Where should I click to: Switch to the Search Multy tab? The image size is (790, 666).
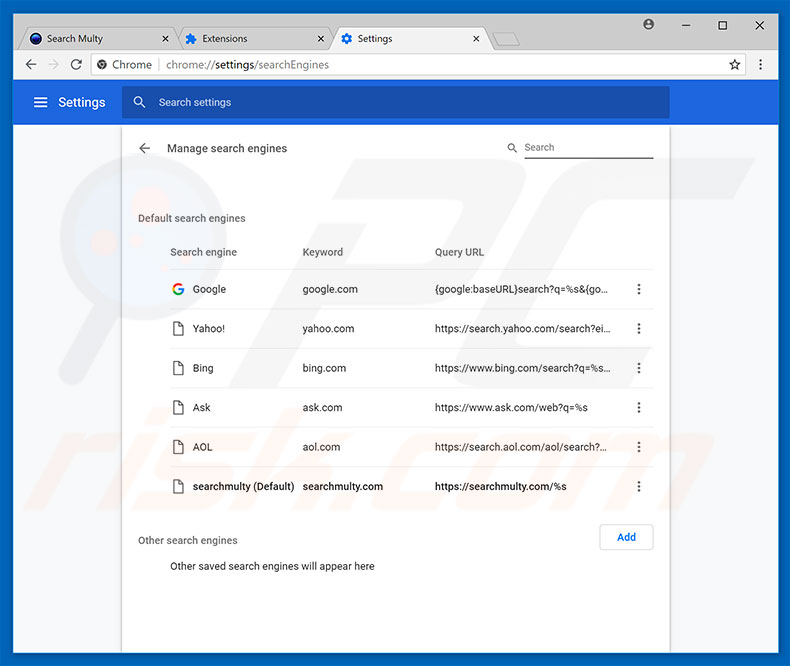98,39
